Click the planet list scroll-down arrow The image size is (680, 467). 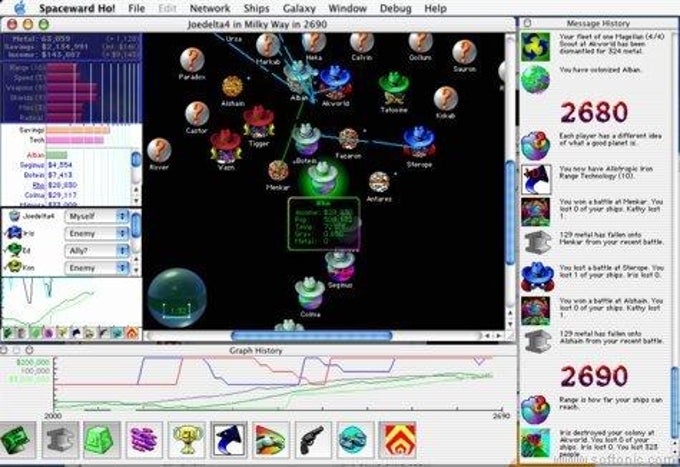(137, 201)
